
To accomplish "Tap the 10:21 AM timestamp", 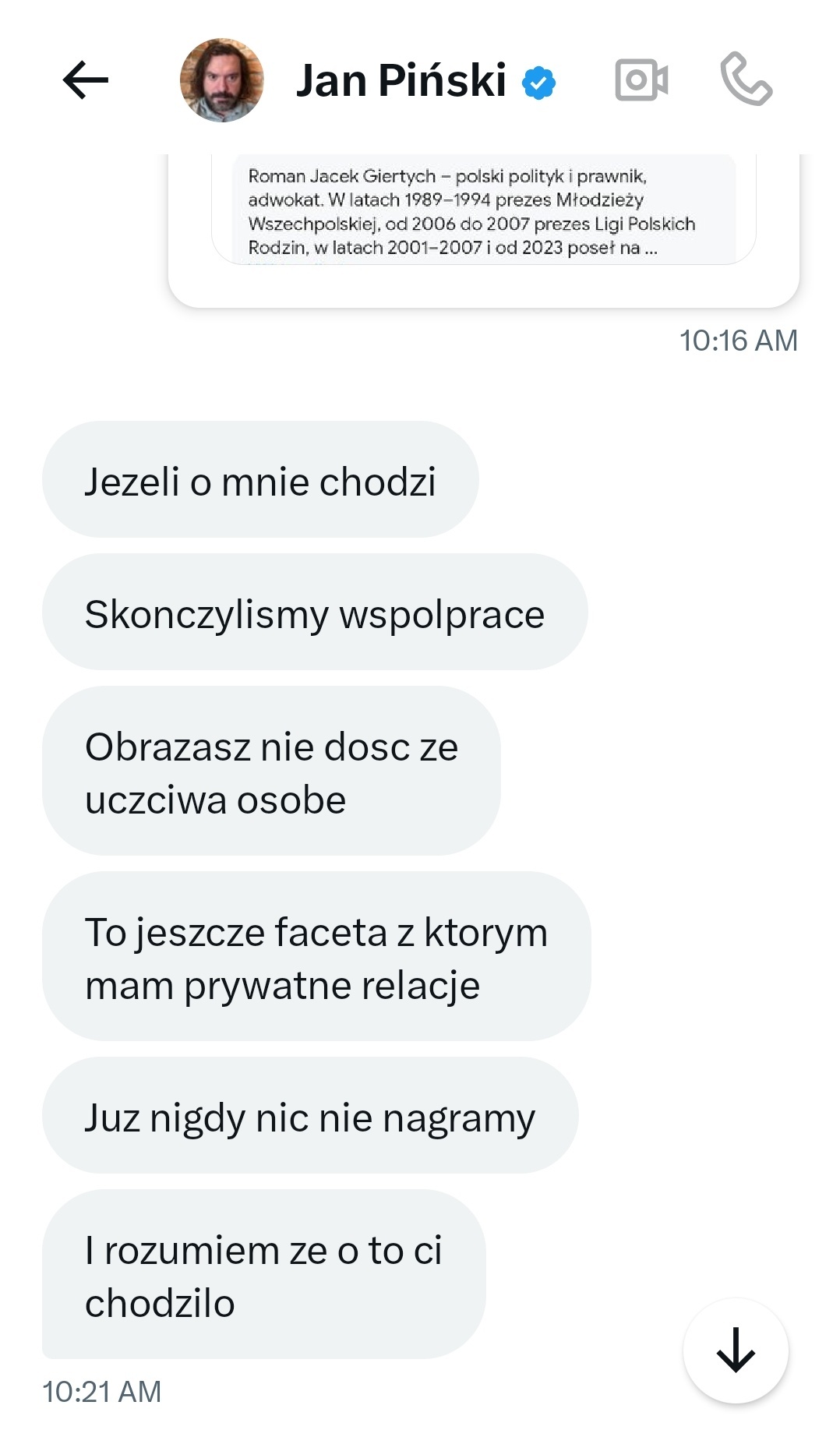I will click(x=101, y=1392).
